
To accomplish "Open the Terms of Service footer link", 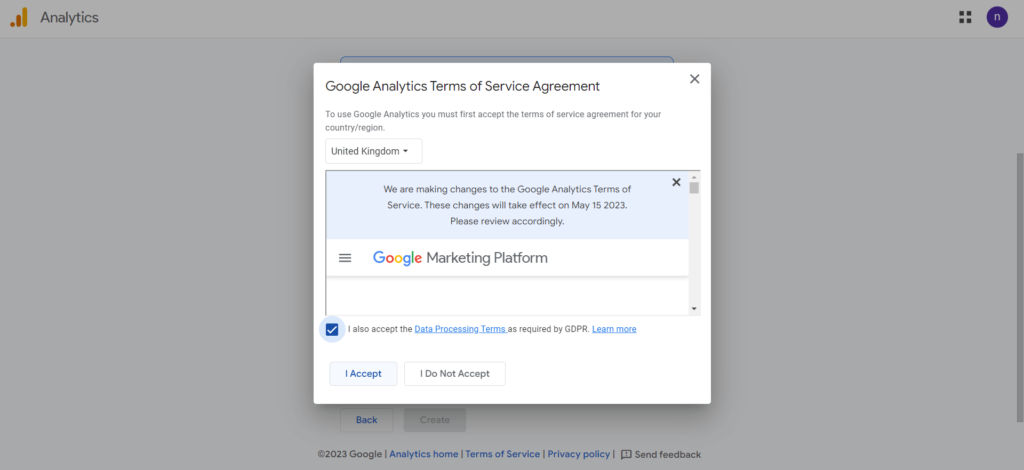I will (502, 454).
